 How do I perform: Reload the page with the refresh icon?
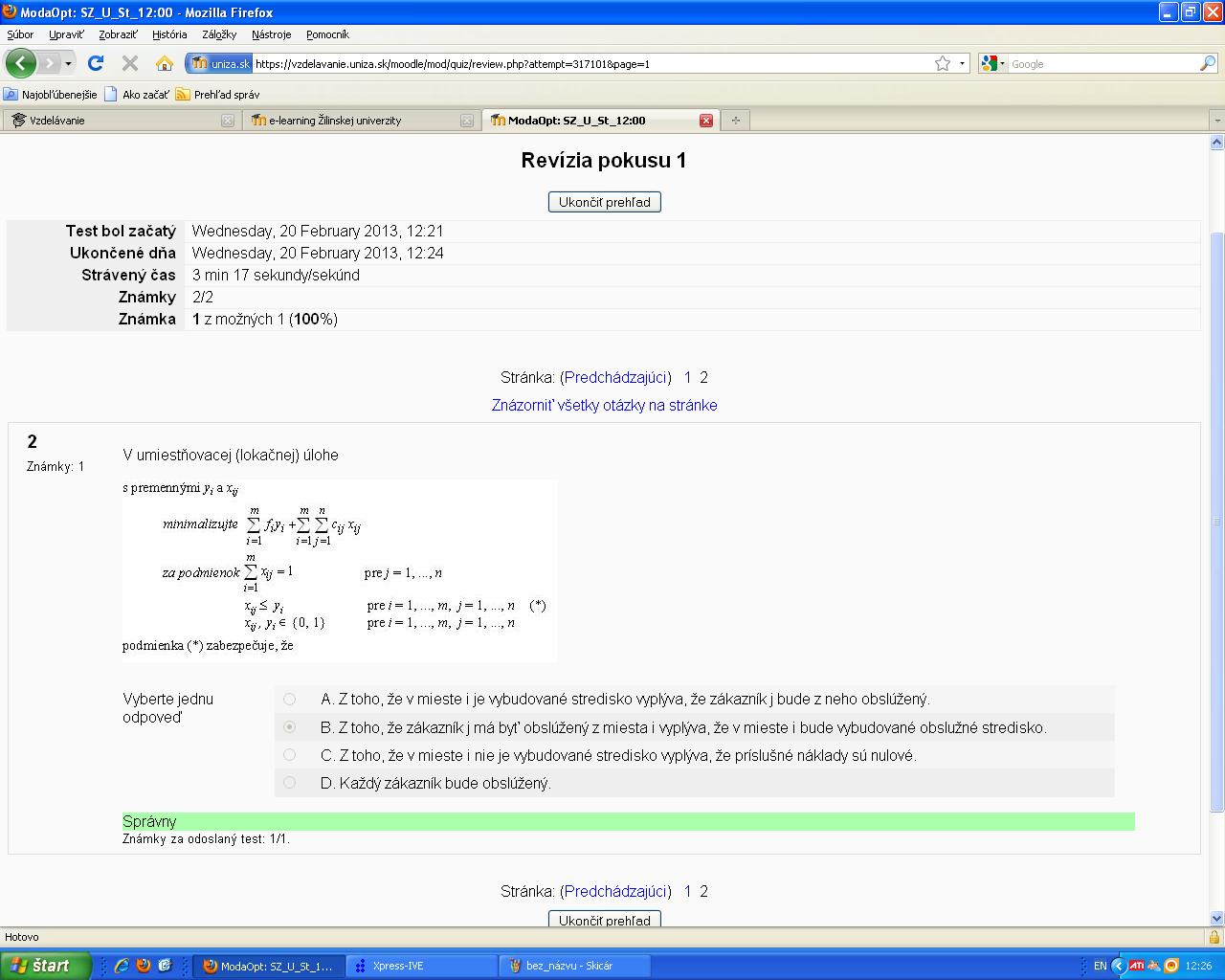click(x=95, y=63)
